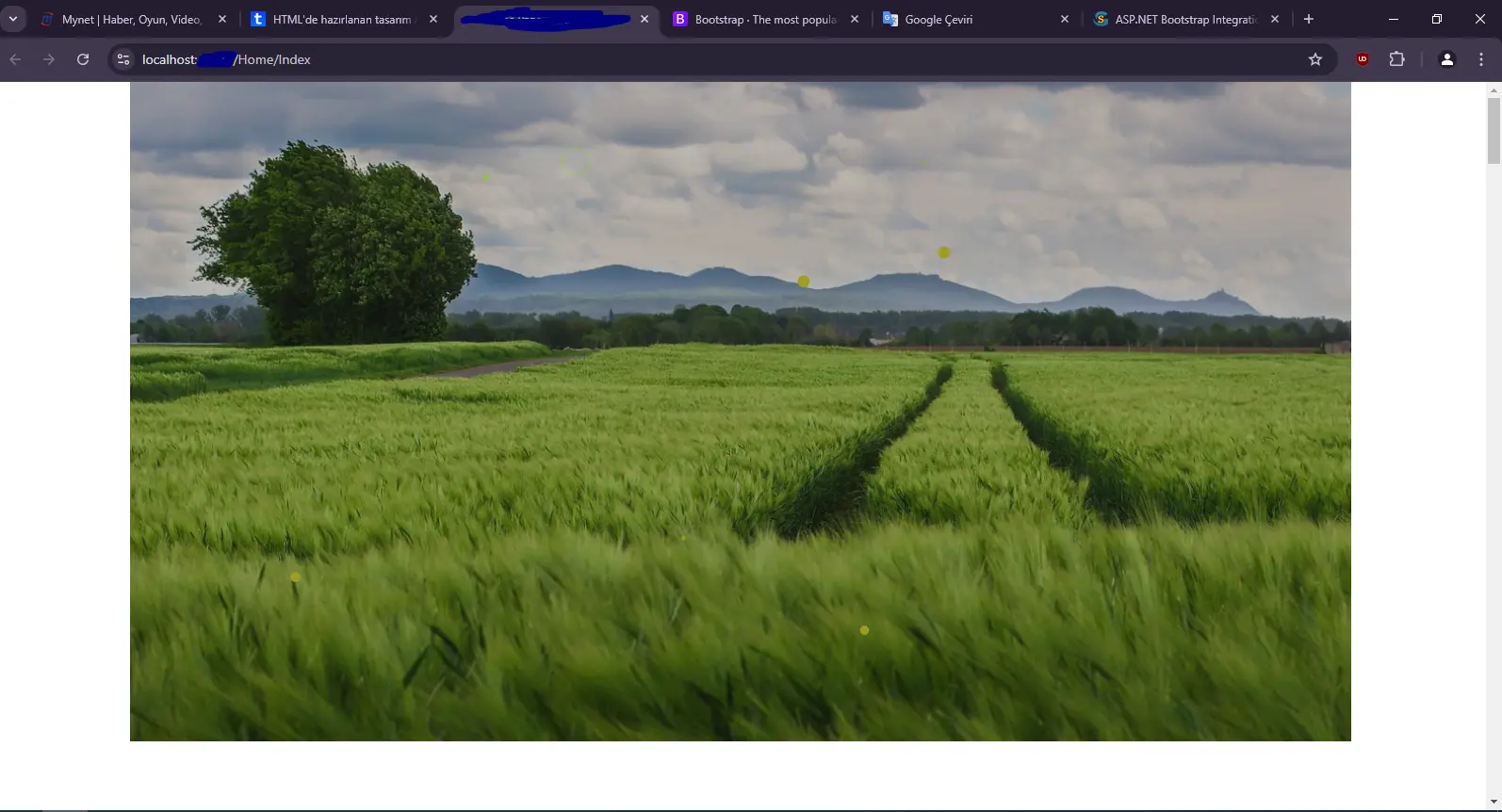Viewport: 1502px width, 812px height.
Task: Close the active localhost tab
Action: pos(645,19)
